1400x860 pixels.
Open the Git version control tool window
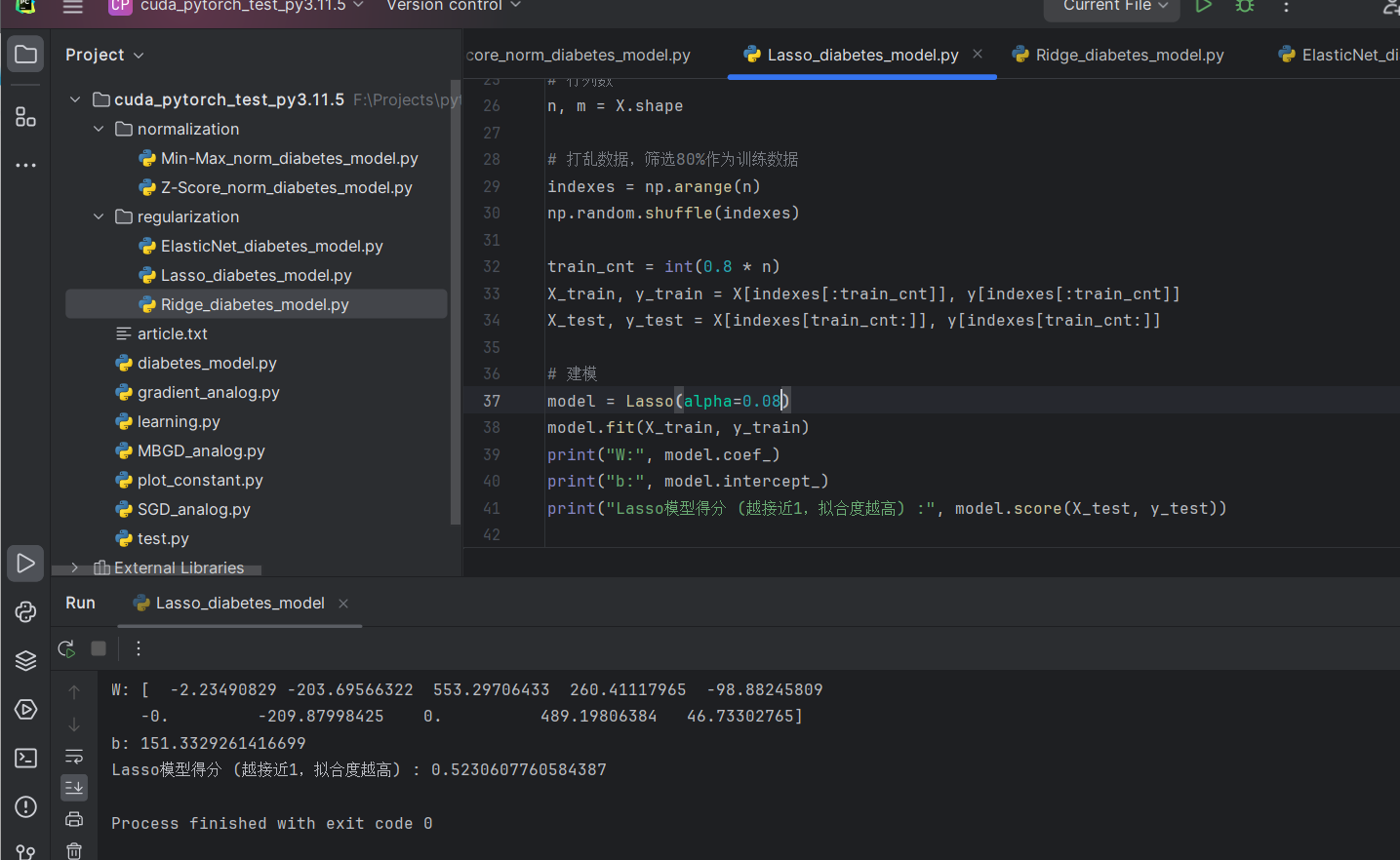pyautogui.click(x=25, y=851)
